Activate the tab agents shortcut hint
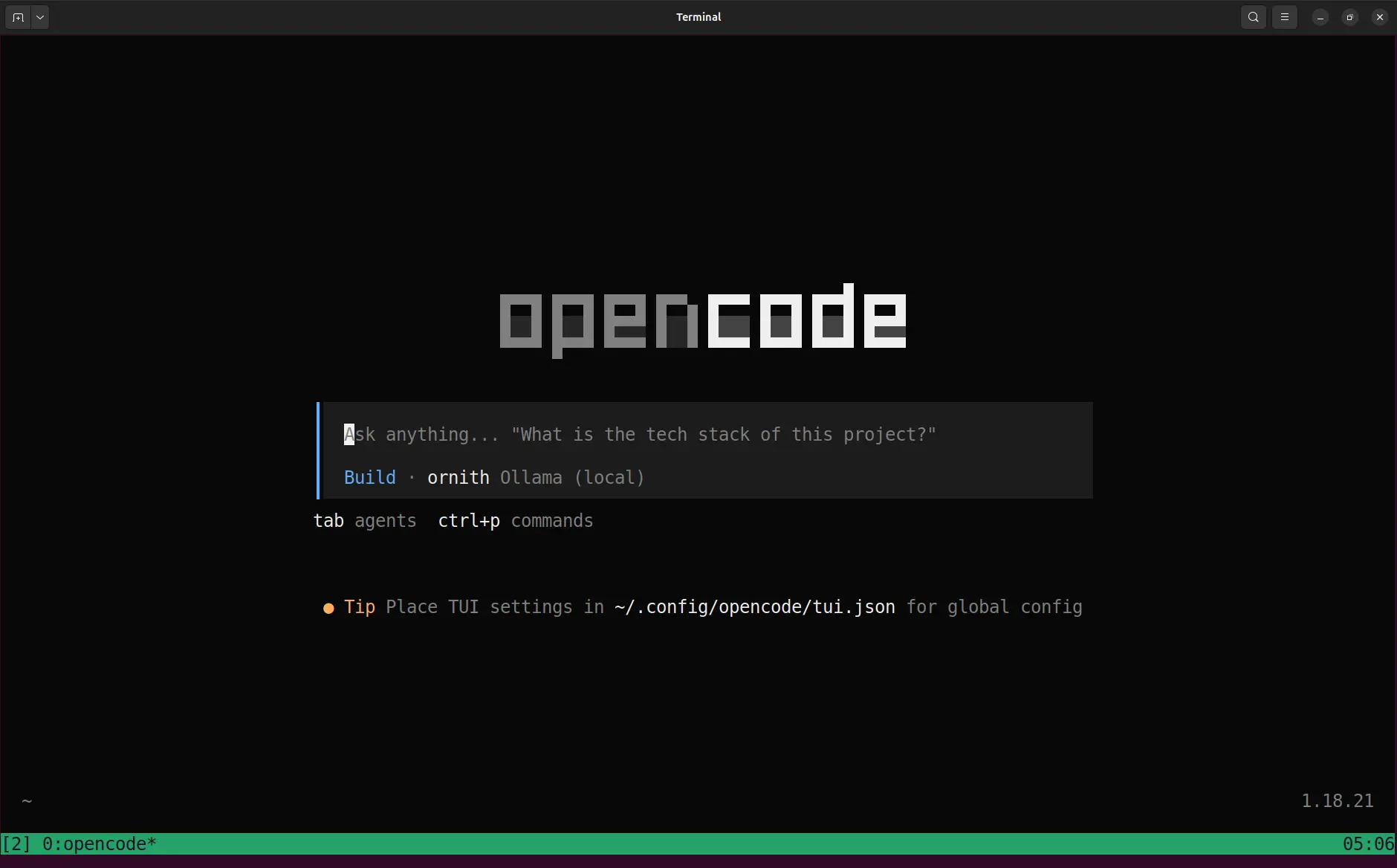 pyautogui.click(x=365, y=521)
